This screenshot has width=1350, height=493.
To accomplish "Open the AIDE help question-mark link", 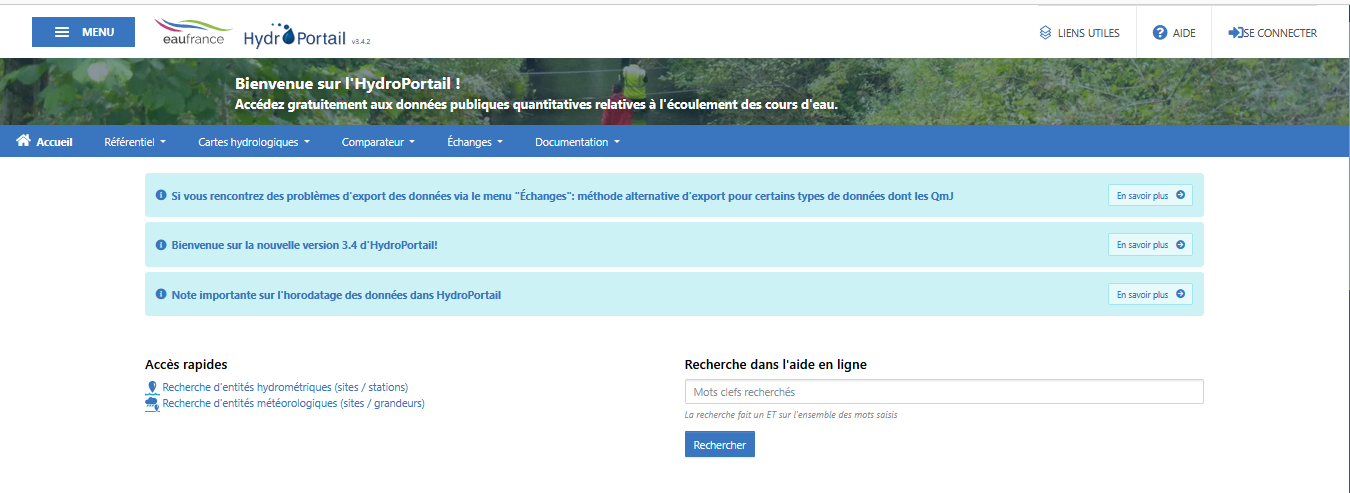I will point(1174,33).
